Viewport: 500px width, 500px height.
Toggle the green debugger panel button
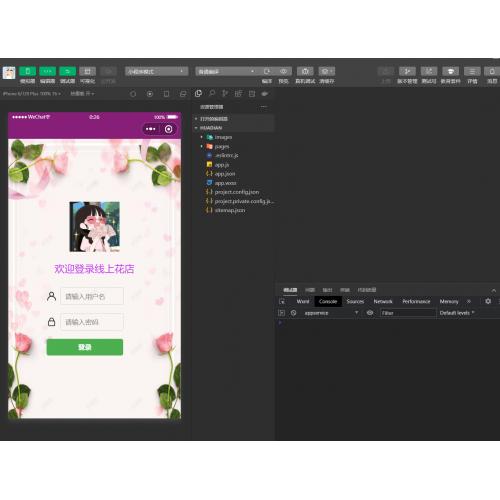(x=68, y=71)
